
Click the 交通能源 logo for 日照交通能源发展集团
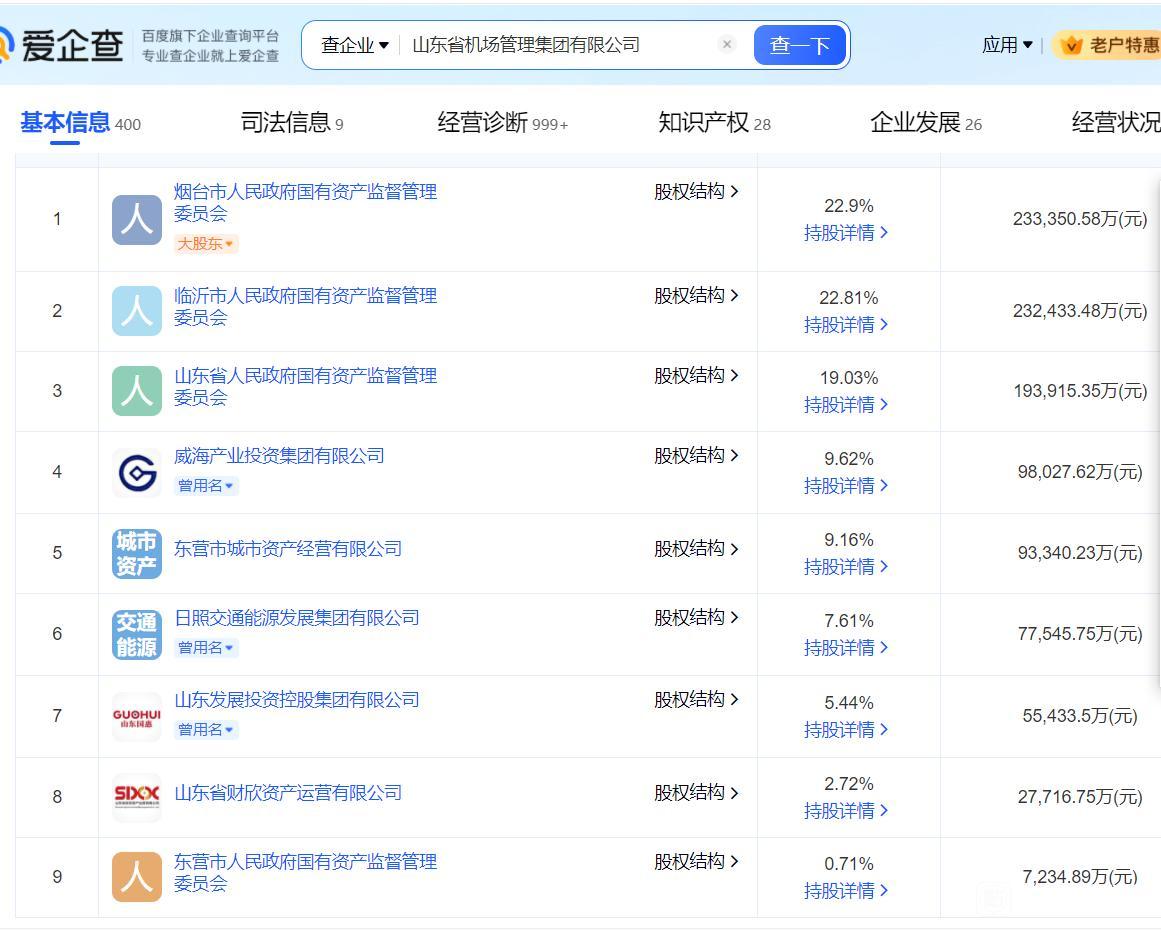pos(136,633)
